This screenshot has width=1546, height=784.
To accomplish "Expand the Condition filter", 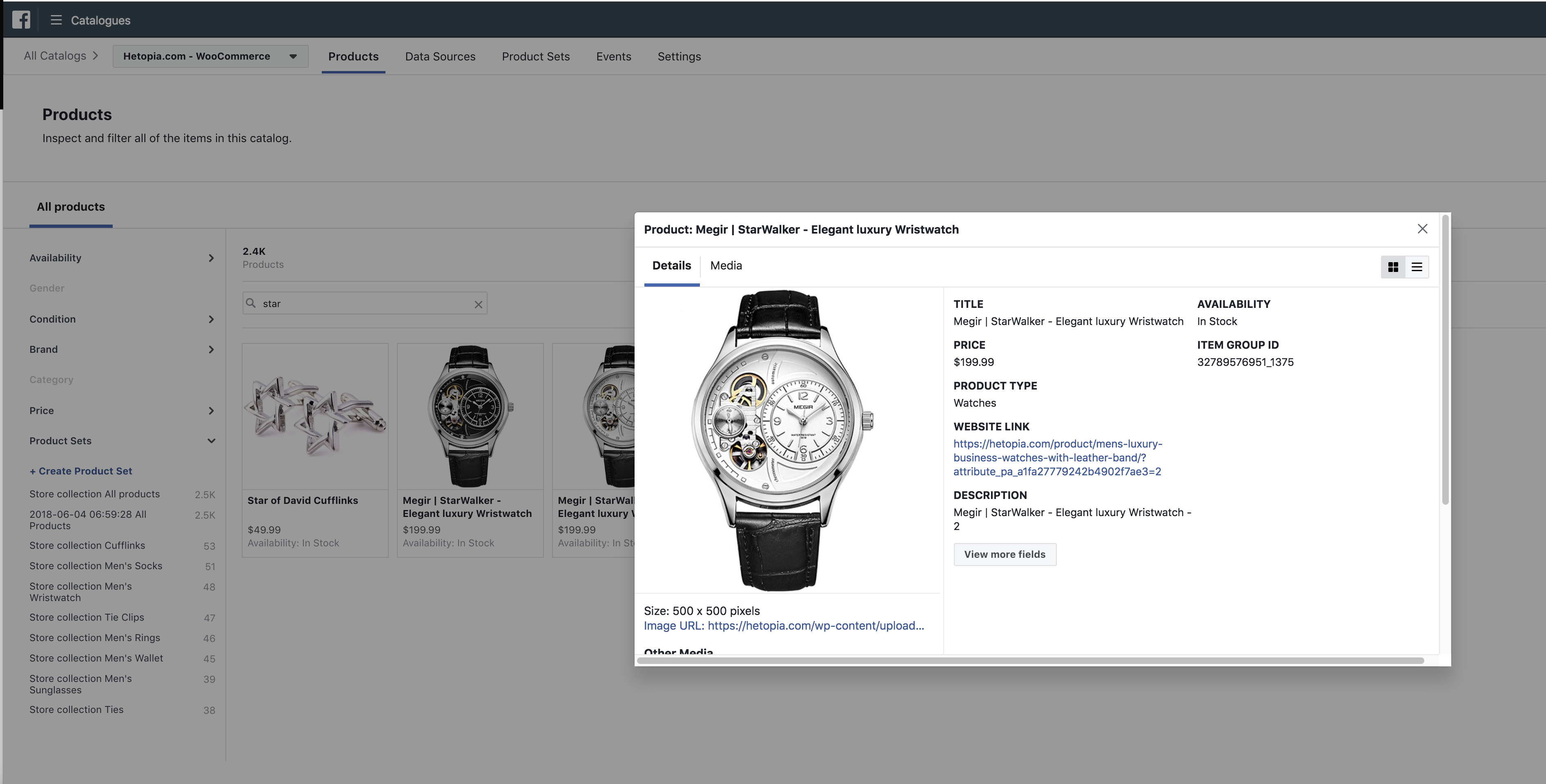I will (123, 319).
